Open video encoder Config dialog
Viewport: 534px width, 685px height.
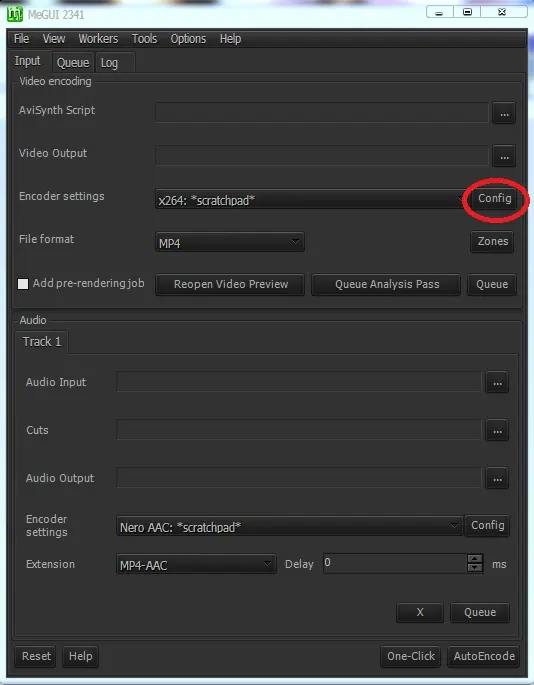pyautogui.click(x=494, y=199)
